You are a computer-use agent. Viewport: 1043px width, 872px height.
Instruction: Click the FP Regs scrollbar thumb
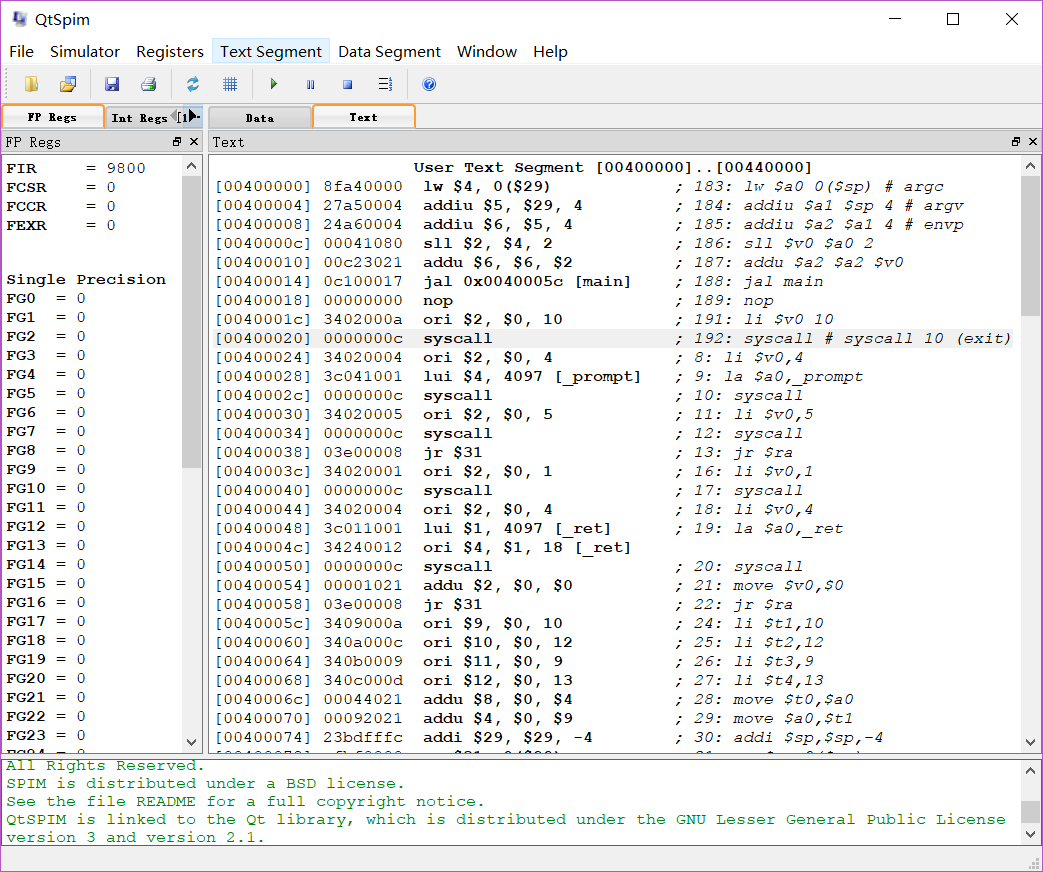point(192,321)
